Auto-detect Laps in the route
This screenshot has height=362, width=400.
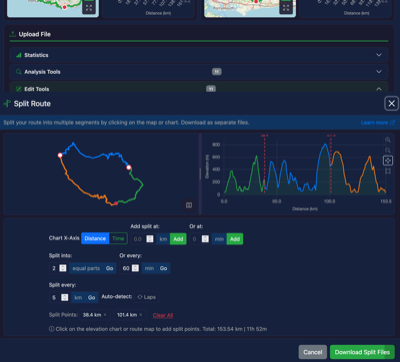coord(147,297)
